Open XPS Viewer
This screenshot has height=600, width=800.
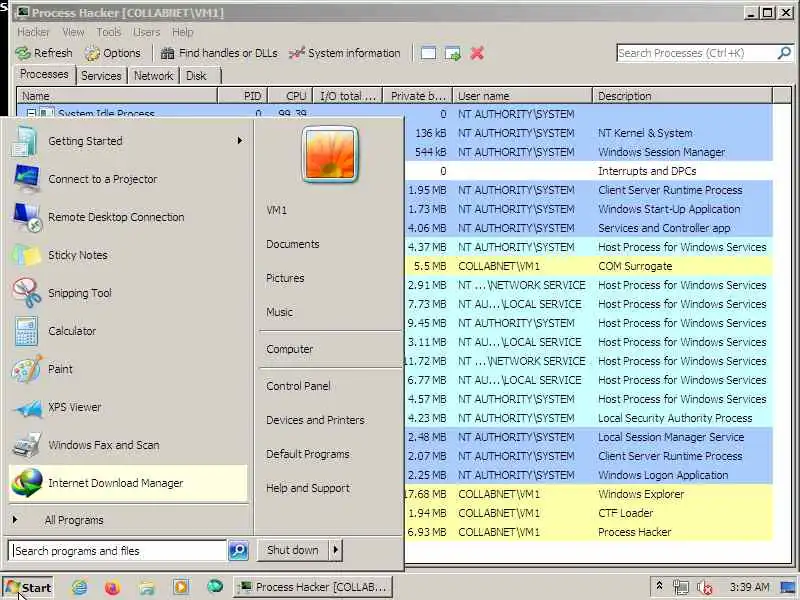coord(128,407)
